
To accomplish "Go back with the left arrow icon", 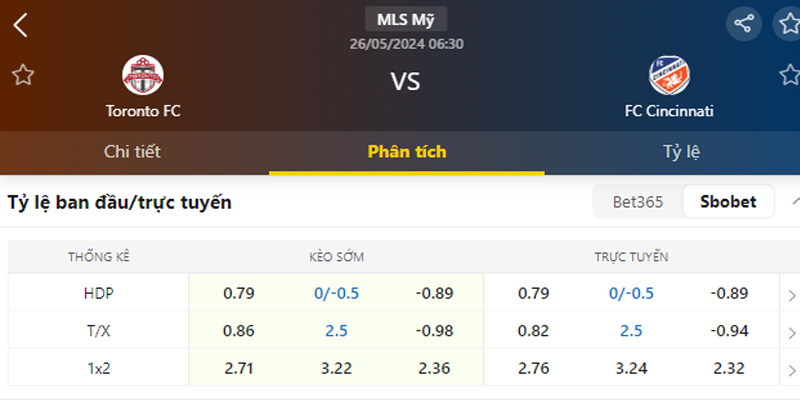I will click(20, 25).
